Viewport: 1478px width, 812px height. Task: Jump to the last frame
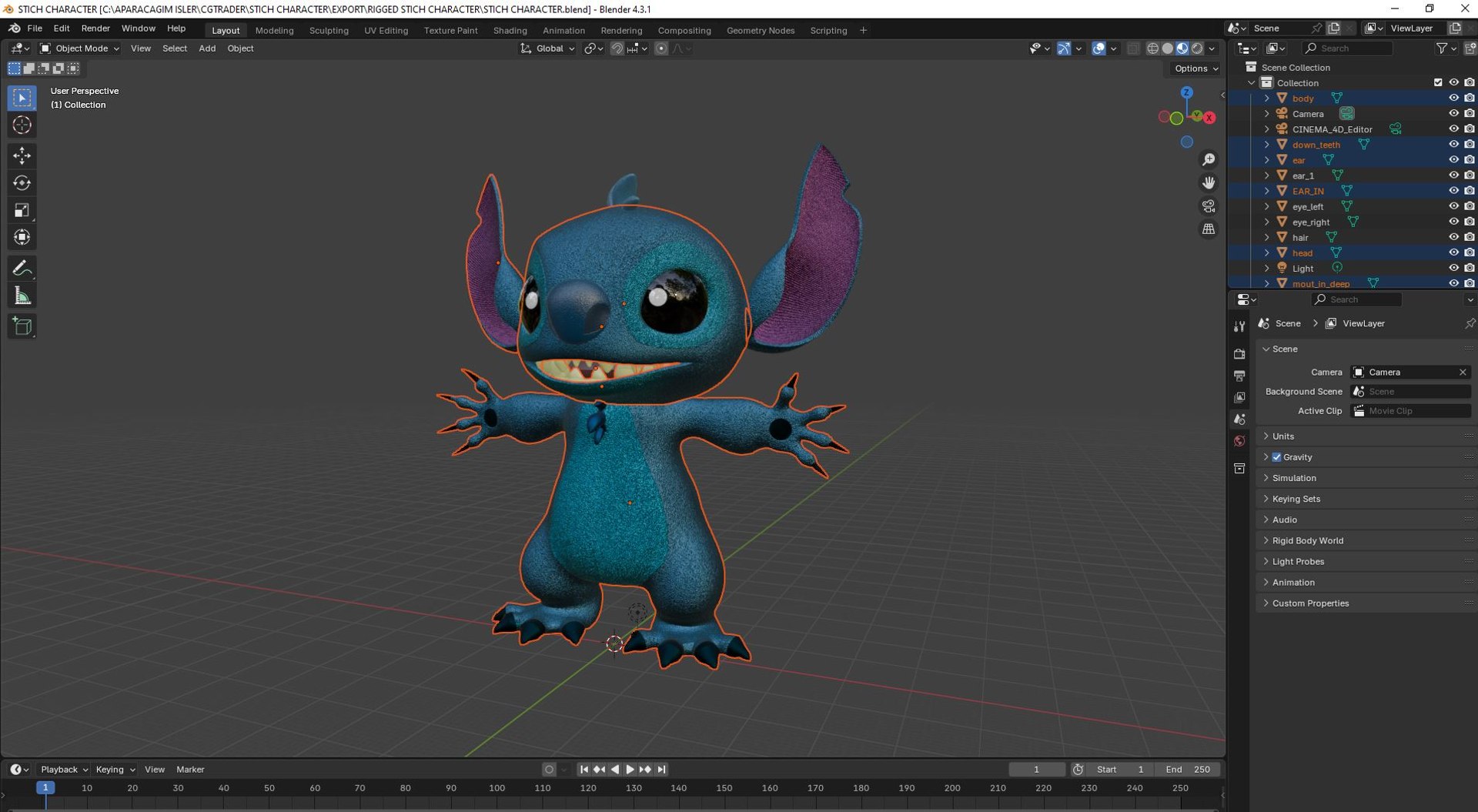click(661, 770)
